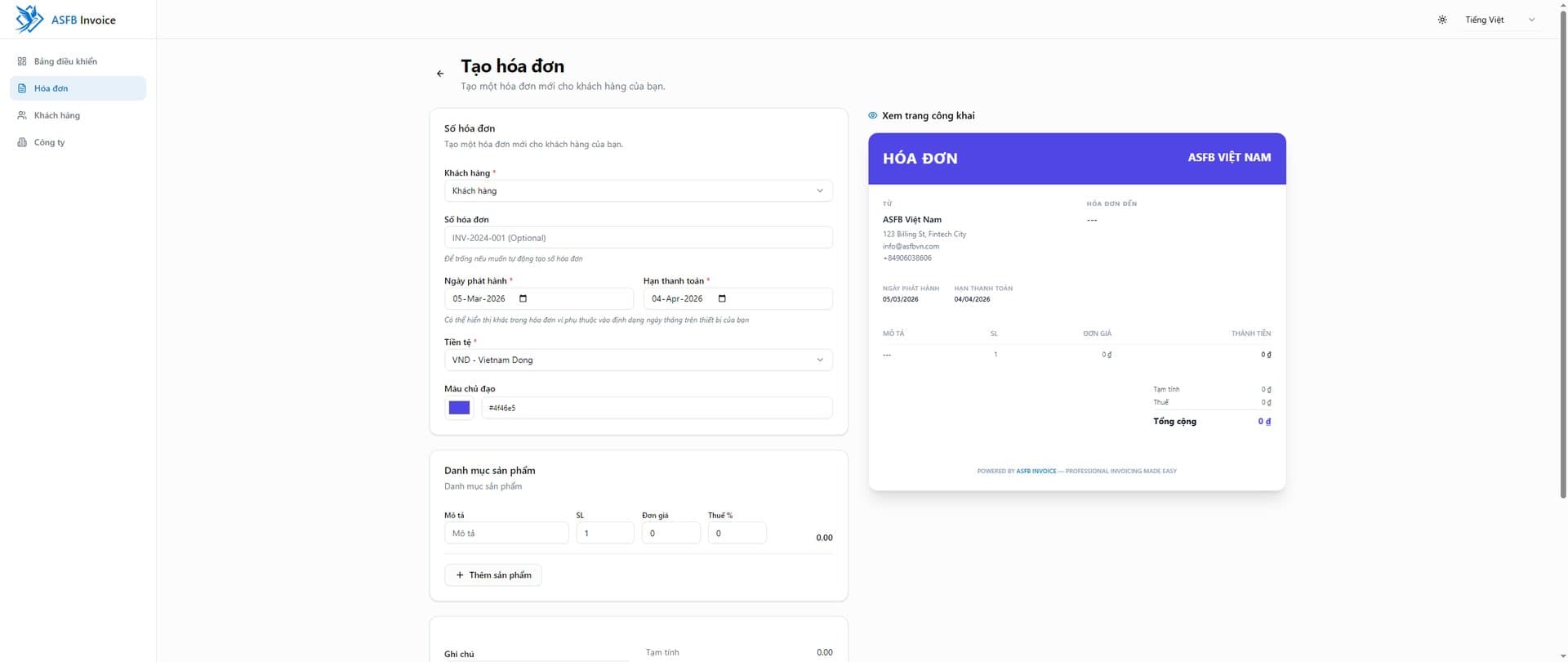Focus the Mô tả product description field
1568x662 pixels.
506,533
